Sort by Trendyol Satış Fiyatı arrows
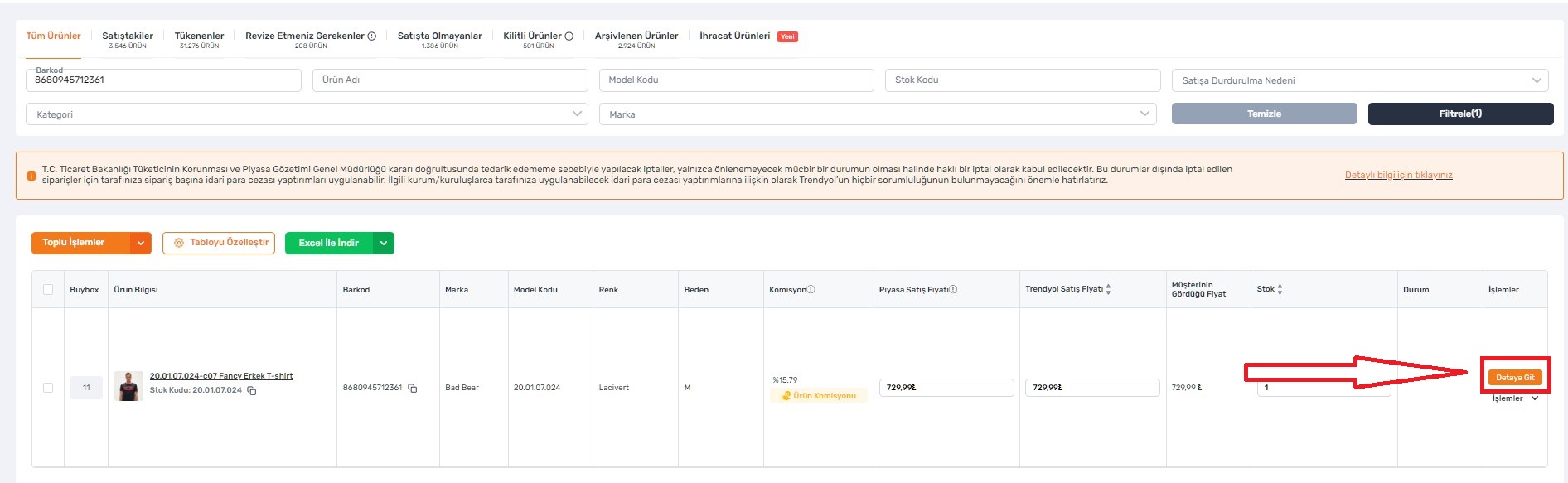The image size is (1568, 483). coord(1108,289)
